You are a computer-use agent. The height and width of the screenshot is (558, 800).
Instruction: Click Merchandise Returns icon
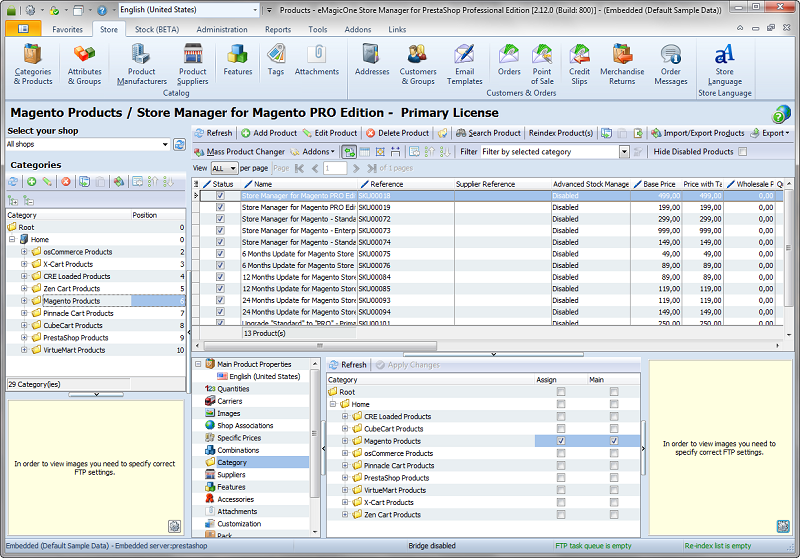tap(622, 62)
